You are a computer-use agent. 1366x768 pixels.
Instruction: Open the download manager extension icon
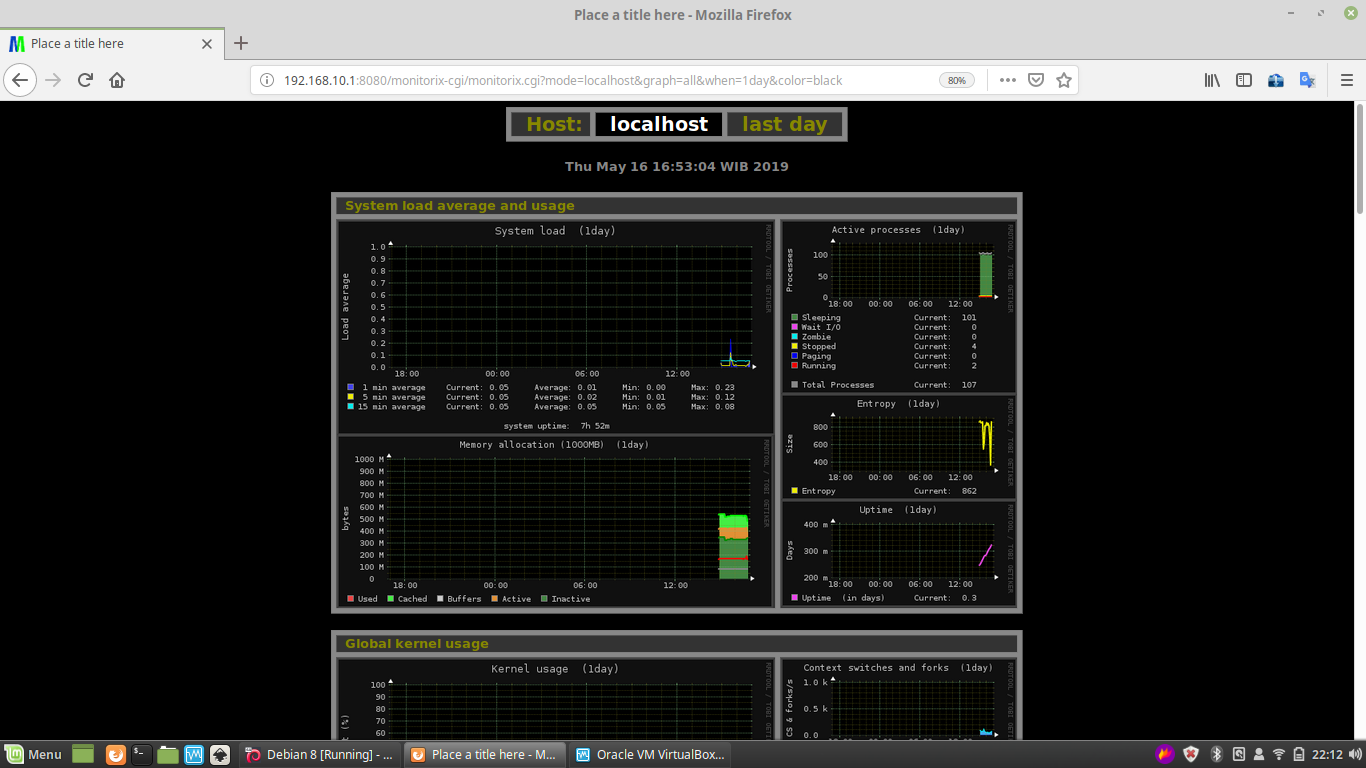1276,79
